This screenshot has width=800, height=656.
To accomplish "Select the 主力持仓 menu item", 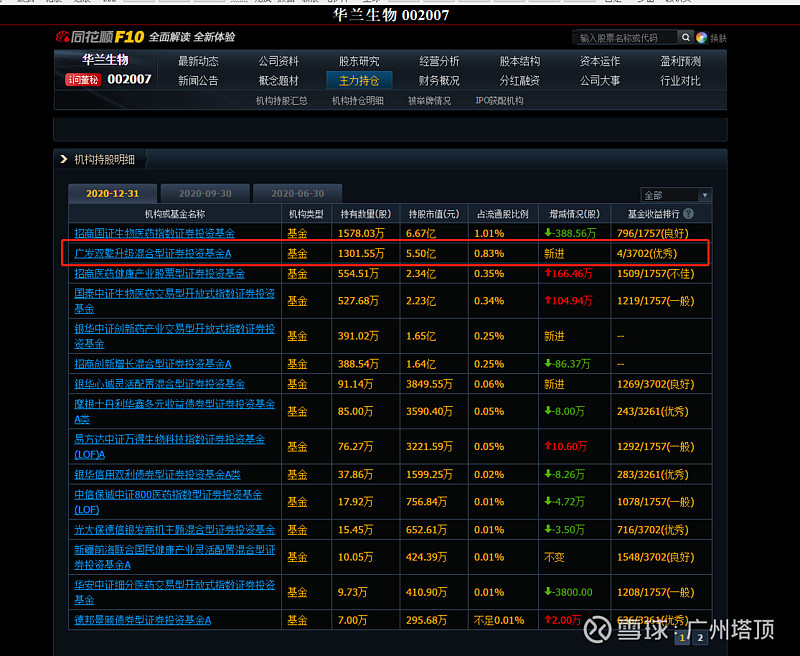I will (x=359, y=81).
